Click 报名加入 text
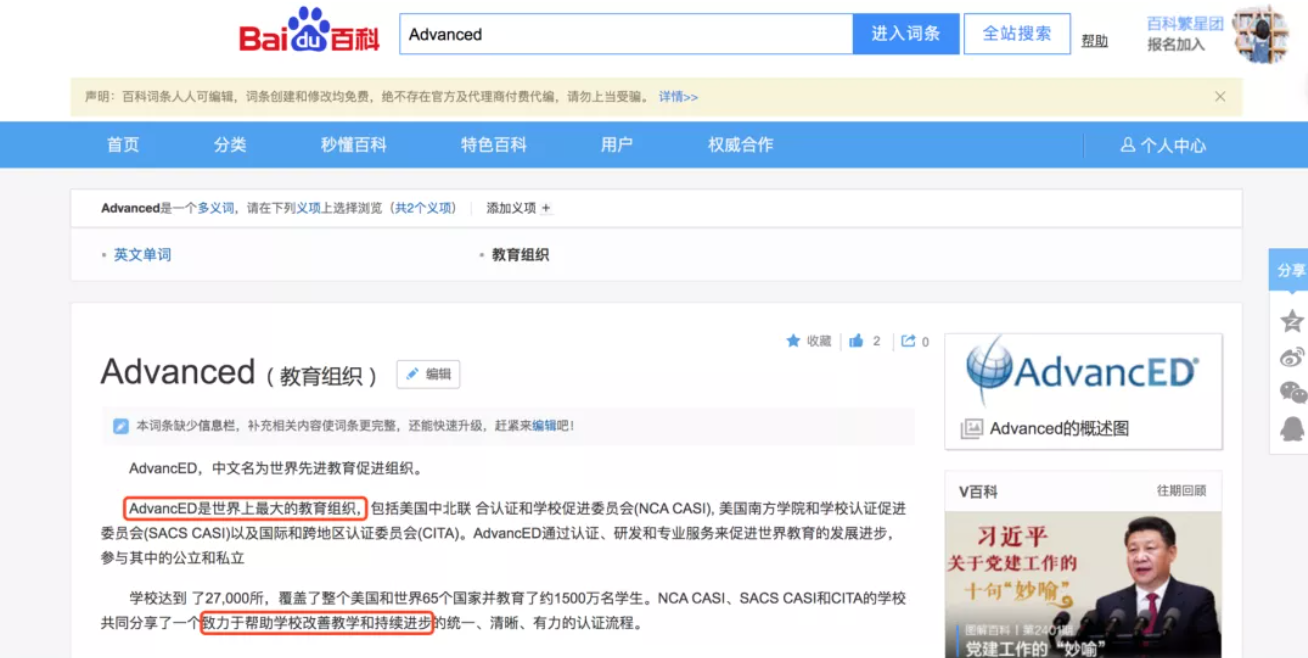The image size is (1308, 658). (x=1176, y=44)
